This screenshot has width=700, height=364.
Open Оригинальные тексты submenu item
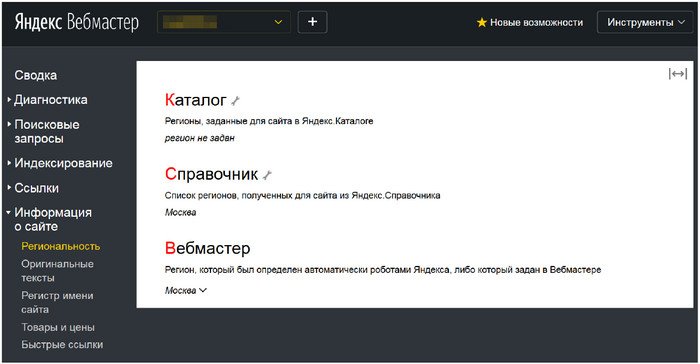click(x=57, y=271)
